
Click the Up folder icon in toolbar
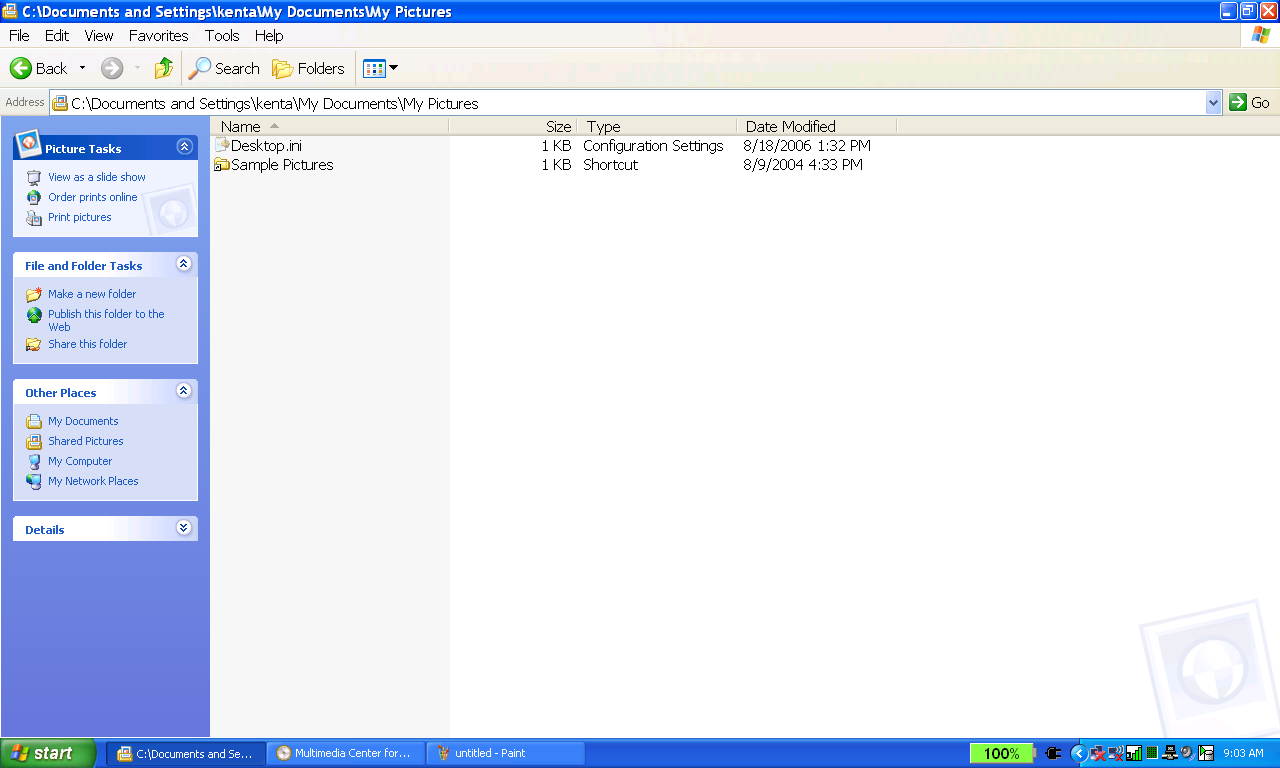pos(163,68)
